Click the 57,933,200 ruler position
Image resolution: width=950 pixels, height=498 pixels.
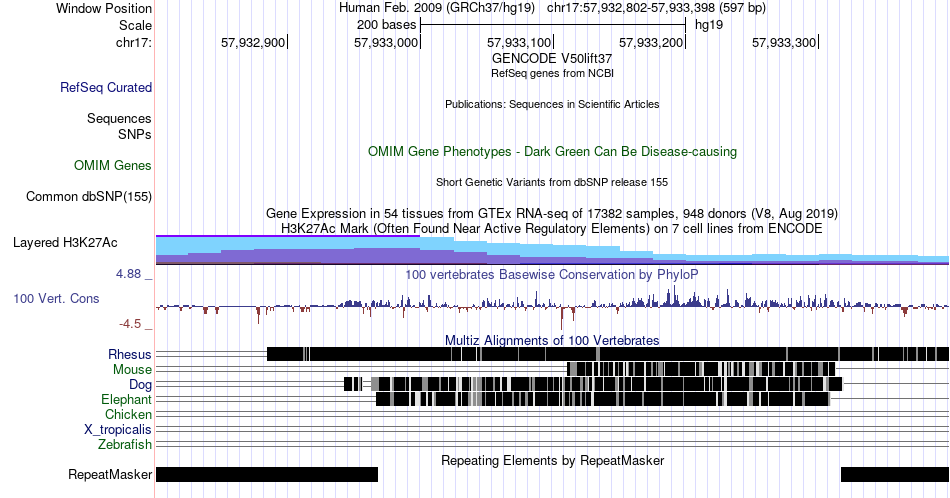(x=651, y=42)
